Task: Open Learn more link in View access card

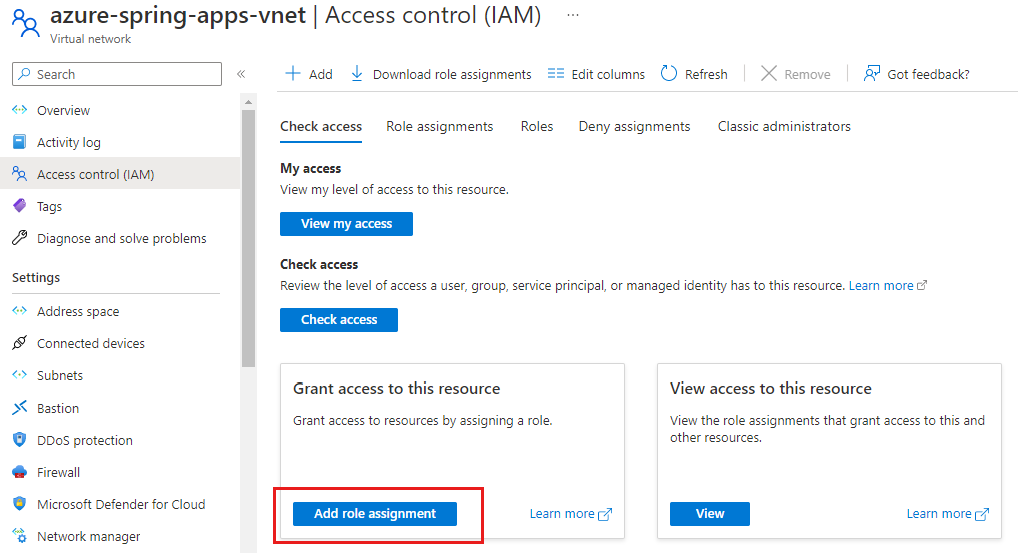Action: click(939, 513)
